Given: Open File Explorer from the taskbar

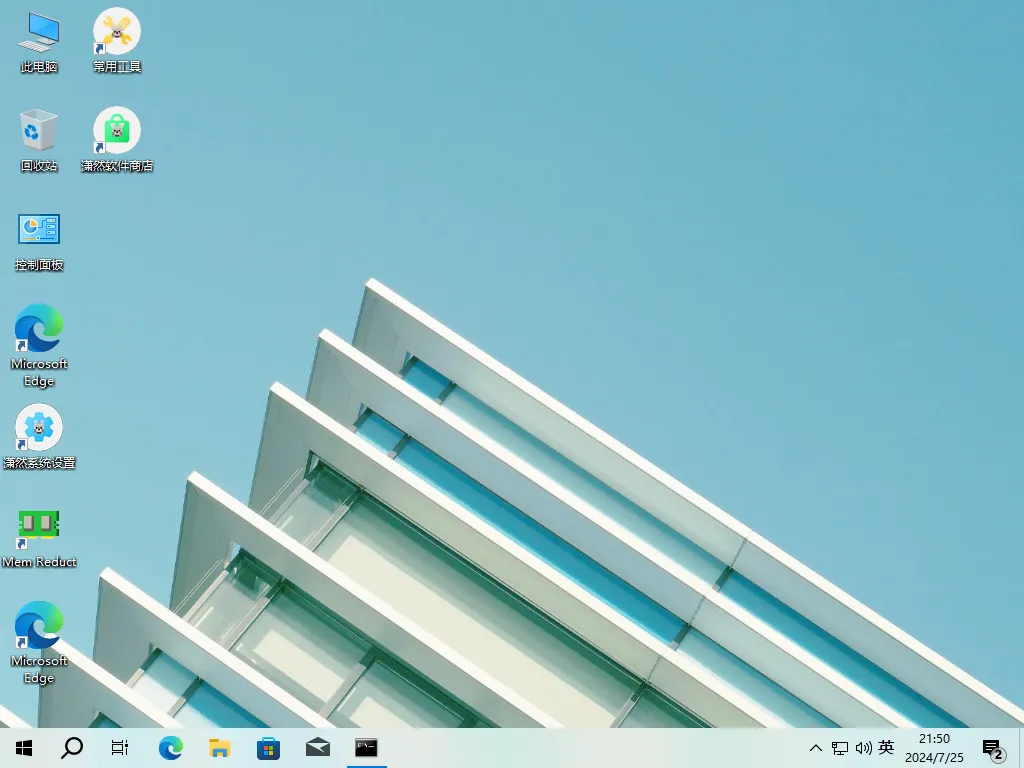Looking at the screenshot, I should point(219,747).
